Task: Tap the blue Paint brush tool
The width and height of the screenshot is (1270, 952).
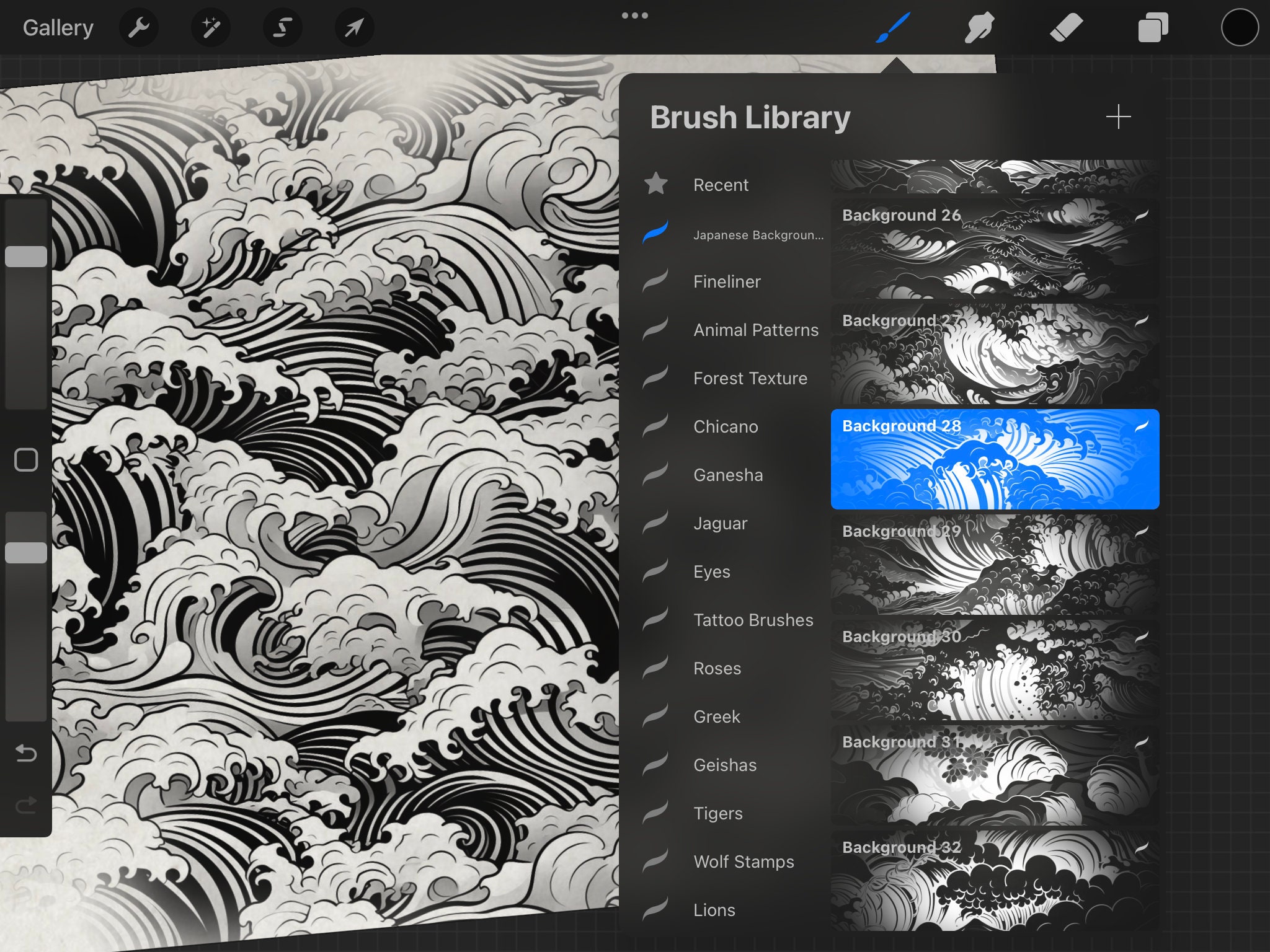Action: 893,27
